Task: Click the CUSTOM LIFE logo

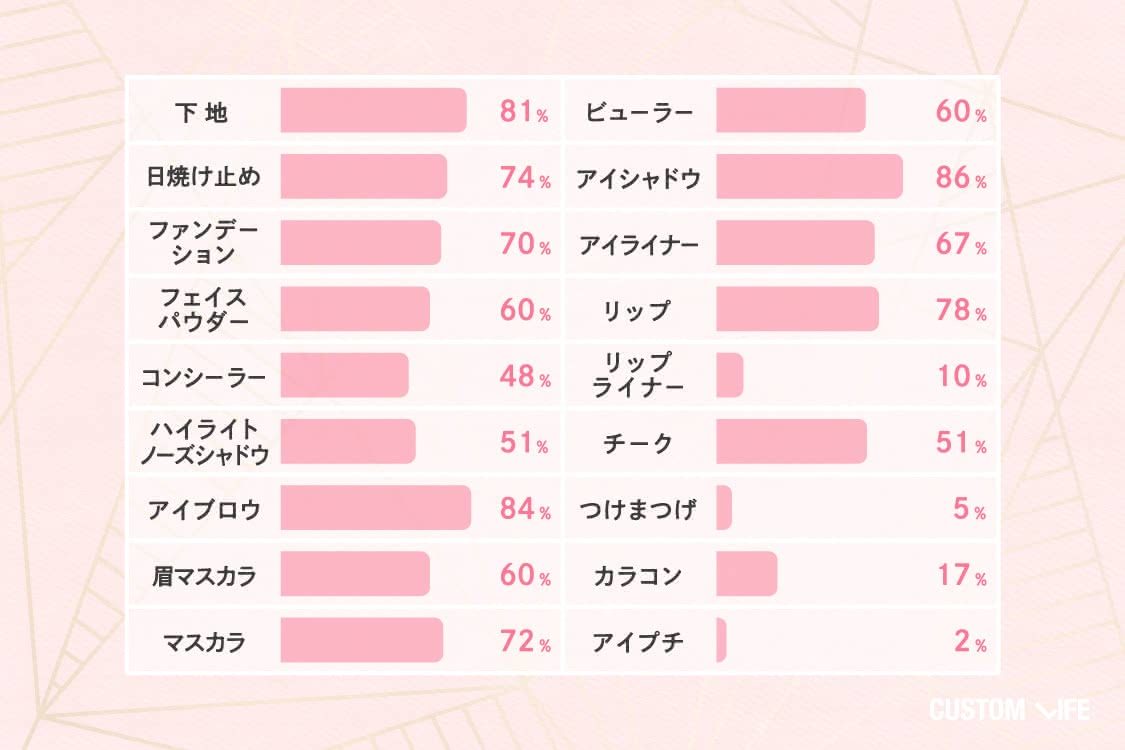Action: pos(1009,710)
